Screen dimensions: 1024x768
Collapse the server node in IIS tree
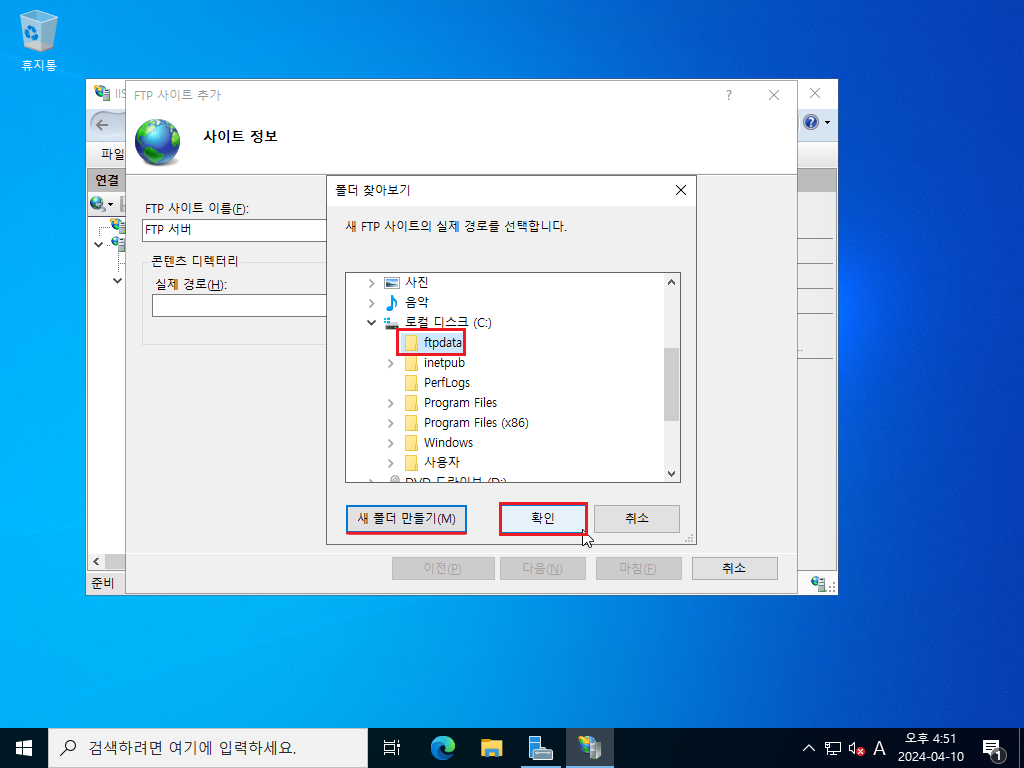point(99,244)
